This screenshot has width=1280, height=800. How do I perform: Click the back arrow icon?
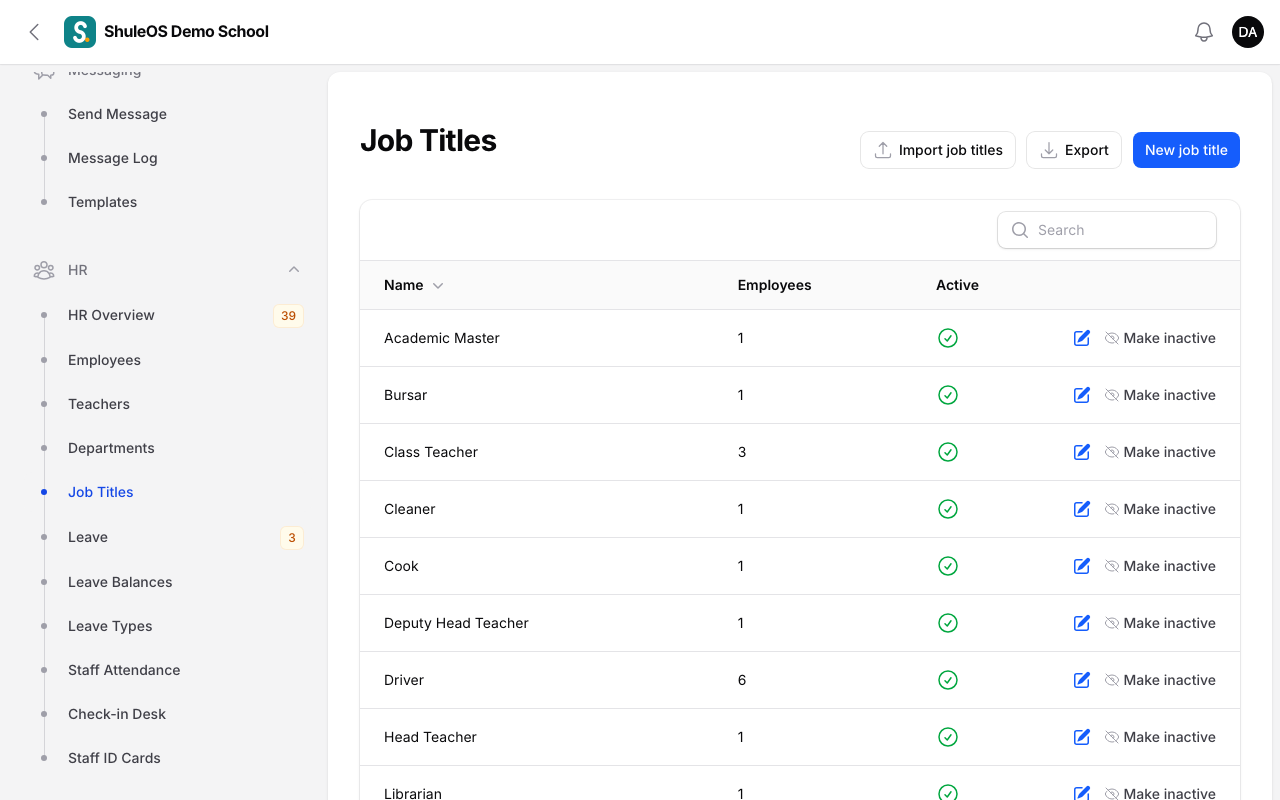pos(34,32)
